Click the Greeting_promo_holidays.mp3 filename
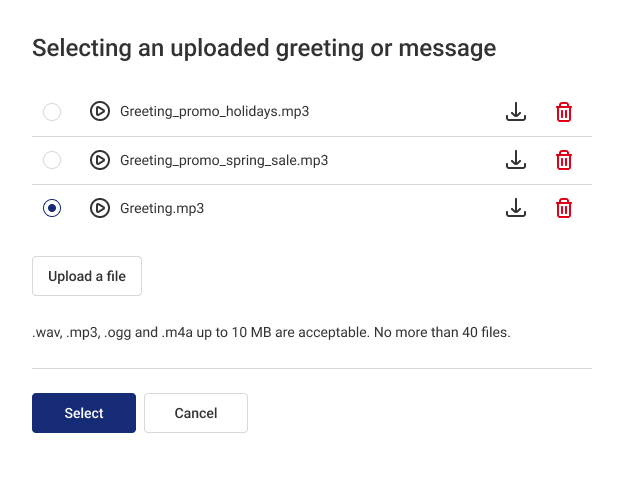 pos(214,111)
